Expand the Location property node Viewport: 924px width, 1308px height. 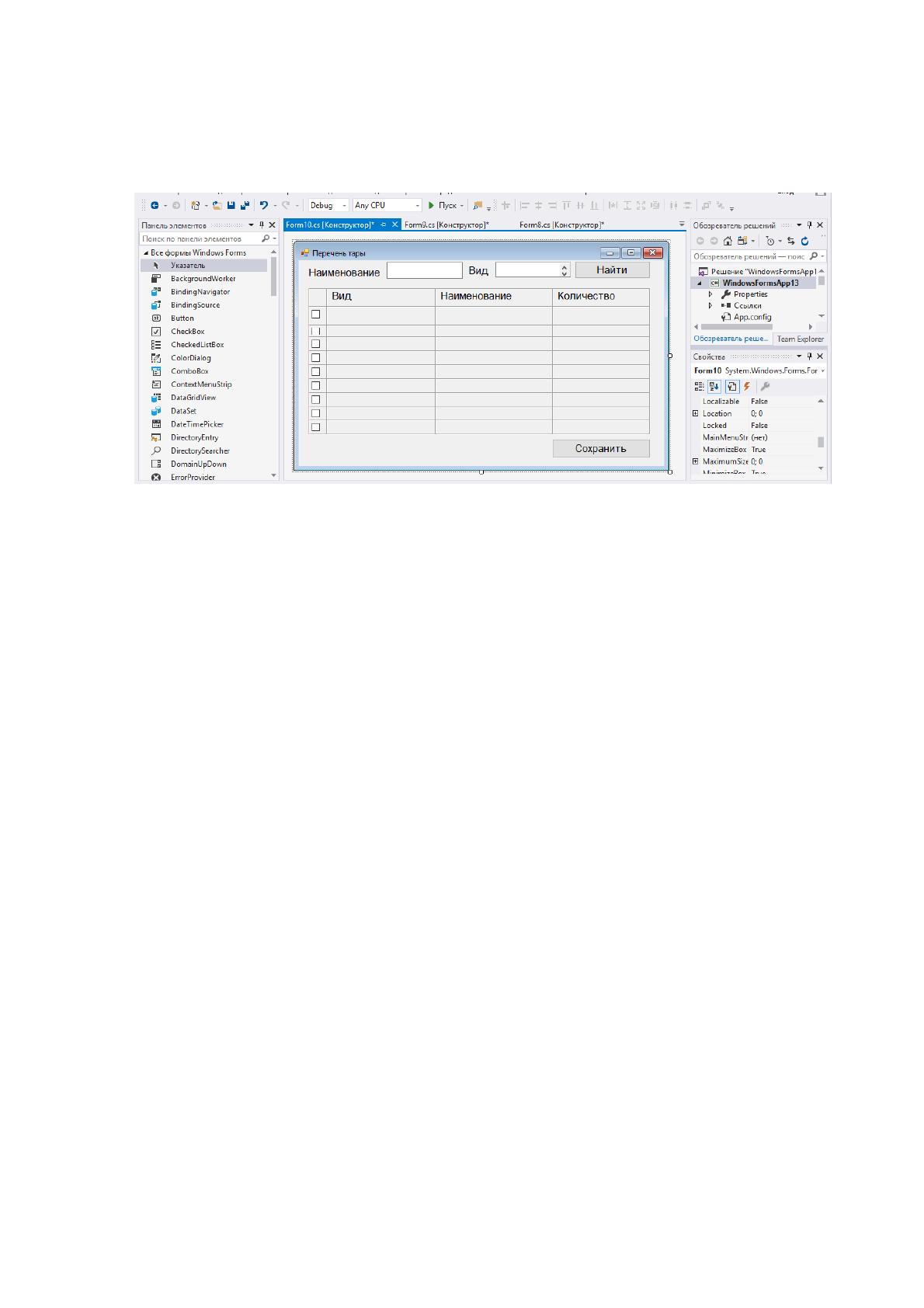tap(696, 414)
